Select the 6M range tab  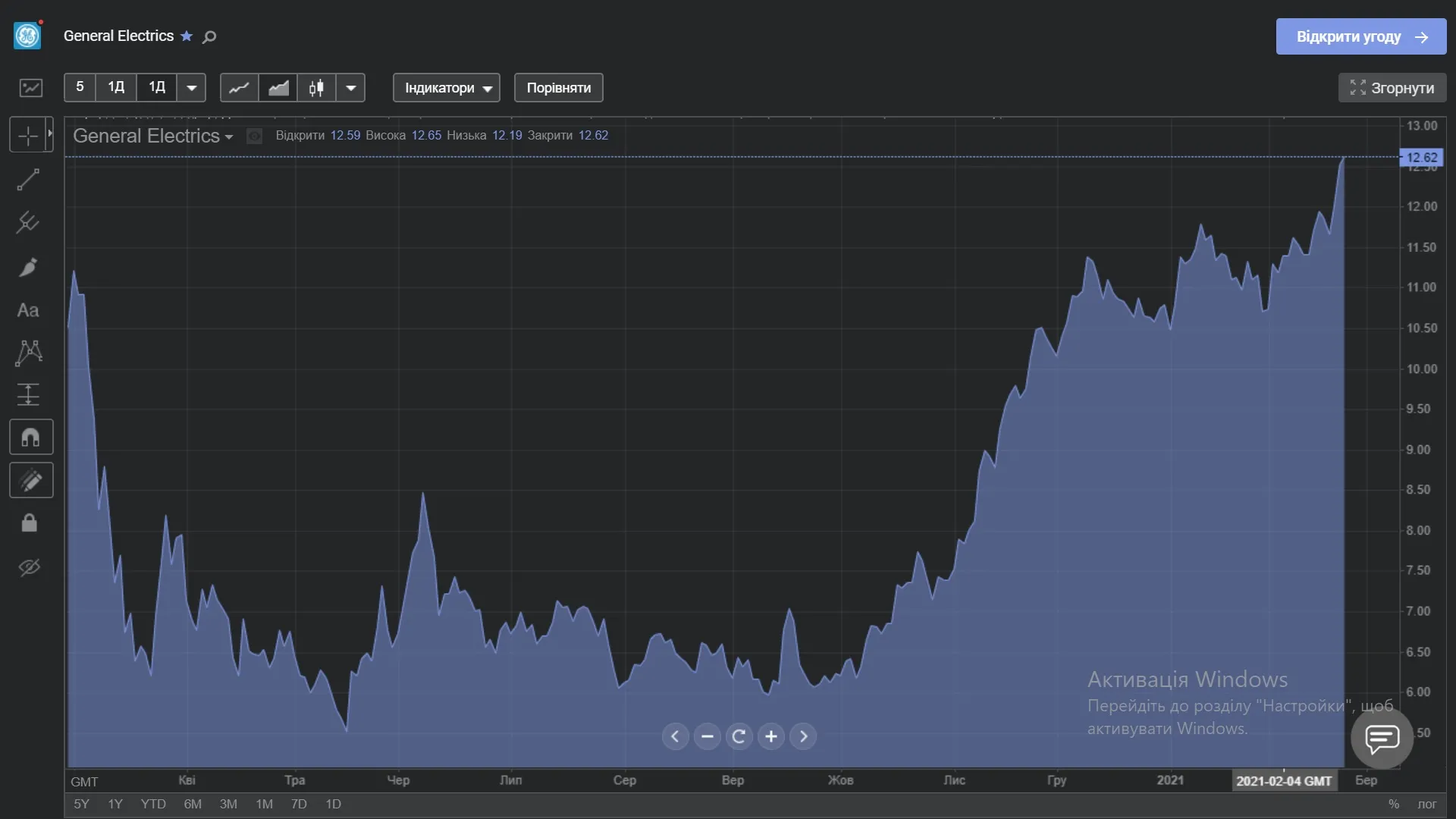click(193, 804)
